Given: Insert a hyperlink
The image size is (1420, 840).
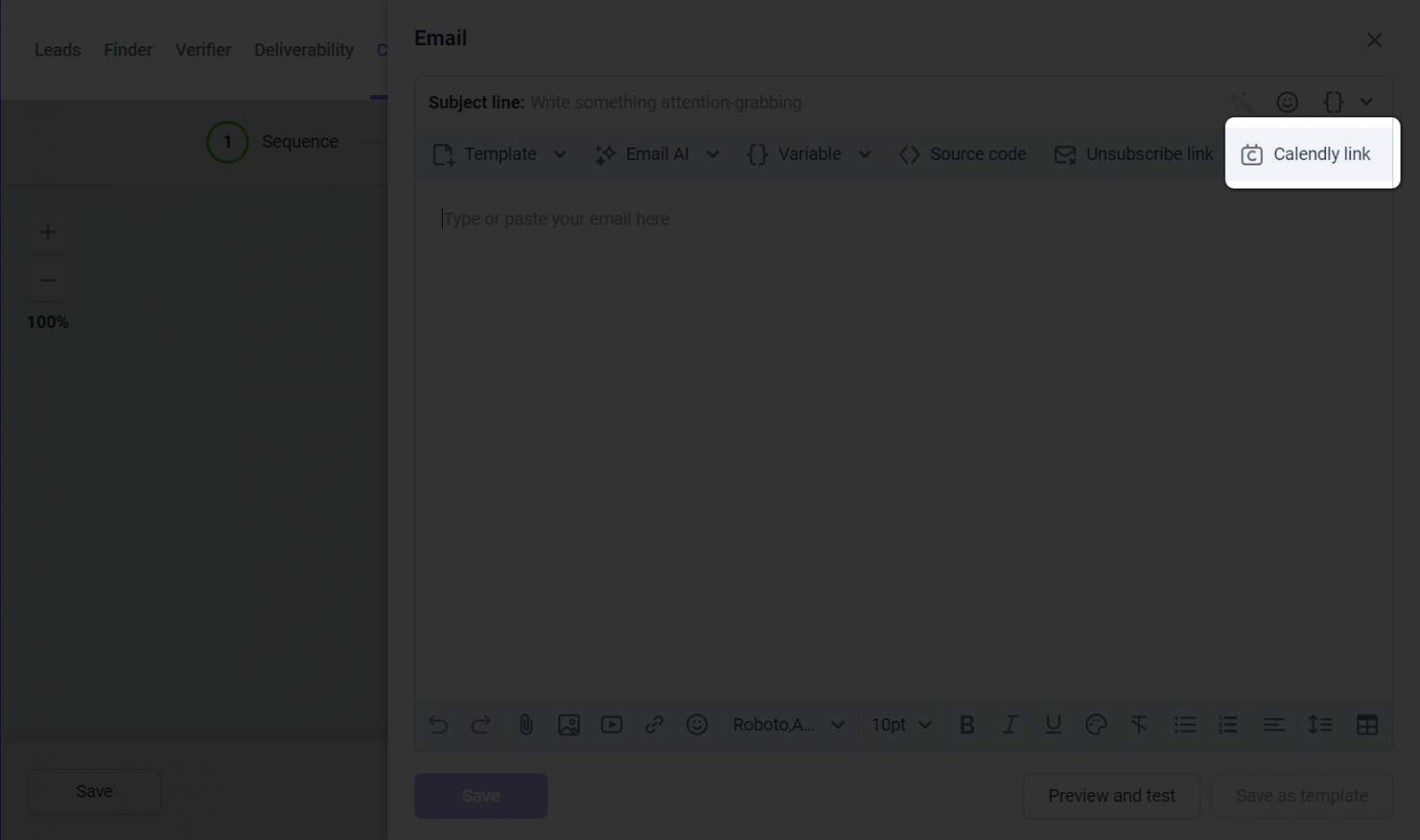Looking at the screenshot, I should tap(655, 725).
